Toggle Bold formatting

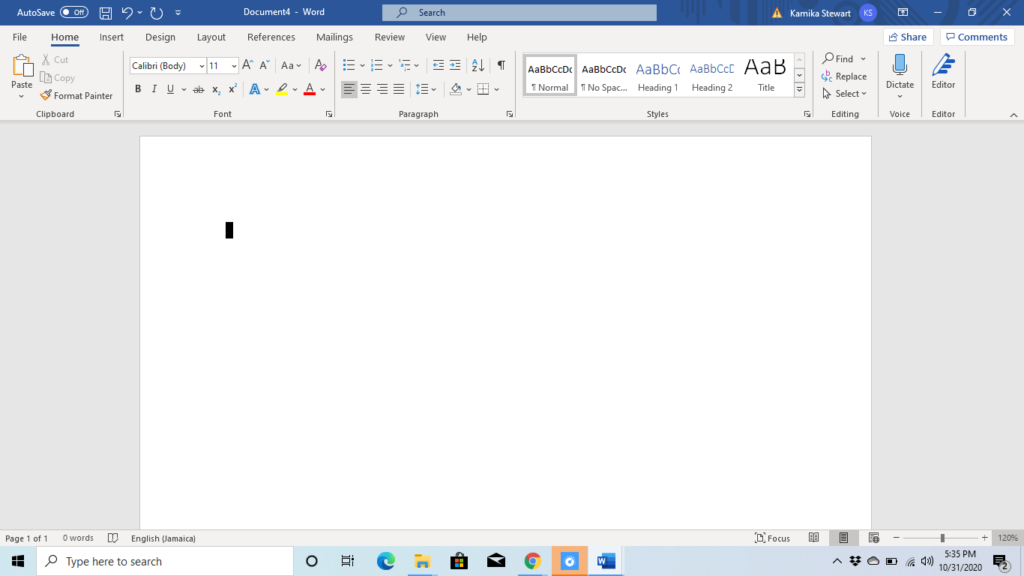coord(138,89)
